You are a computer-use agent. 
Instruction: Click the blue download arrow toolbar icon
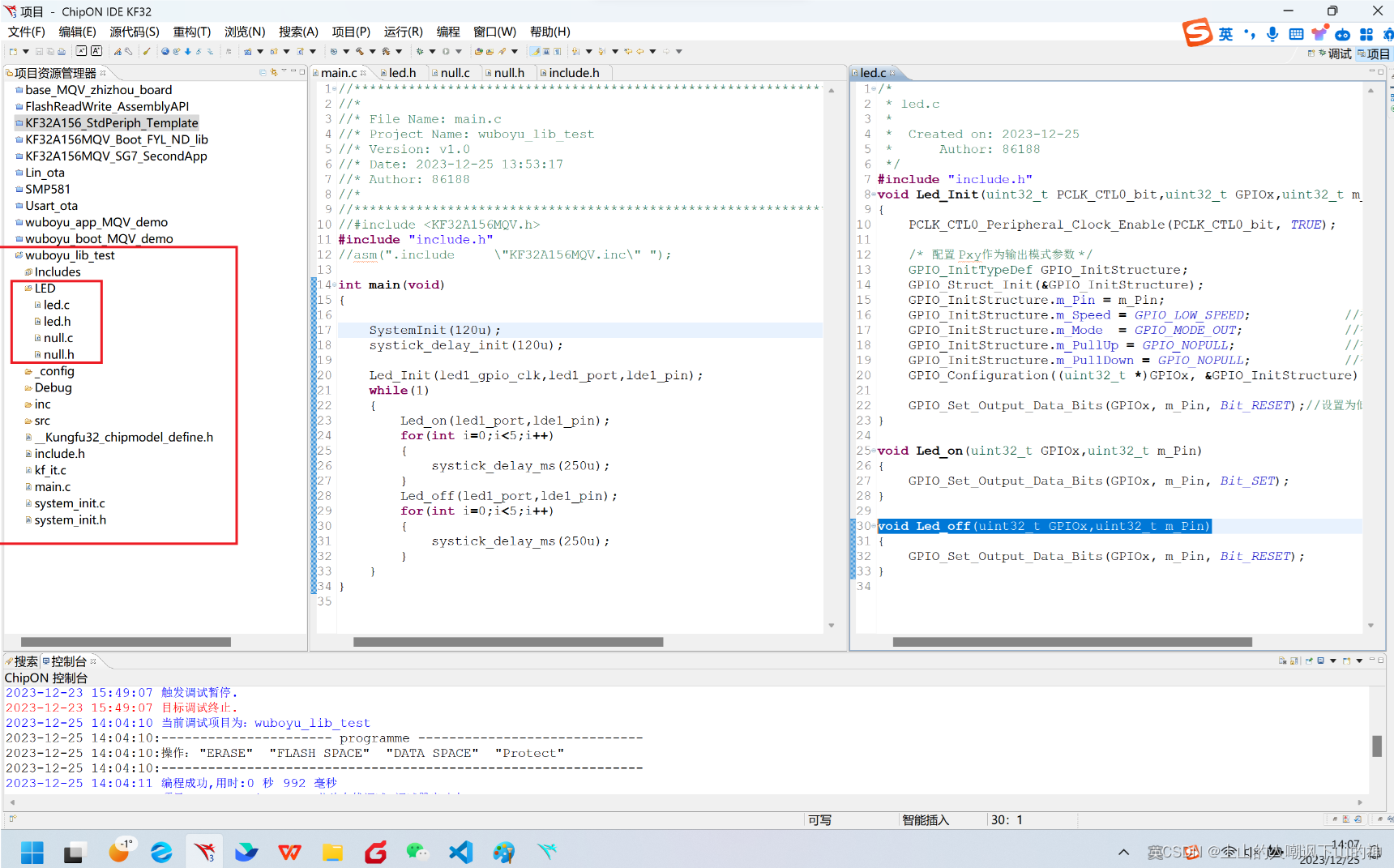(187, 51)
